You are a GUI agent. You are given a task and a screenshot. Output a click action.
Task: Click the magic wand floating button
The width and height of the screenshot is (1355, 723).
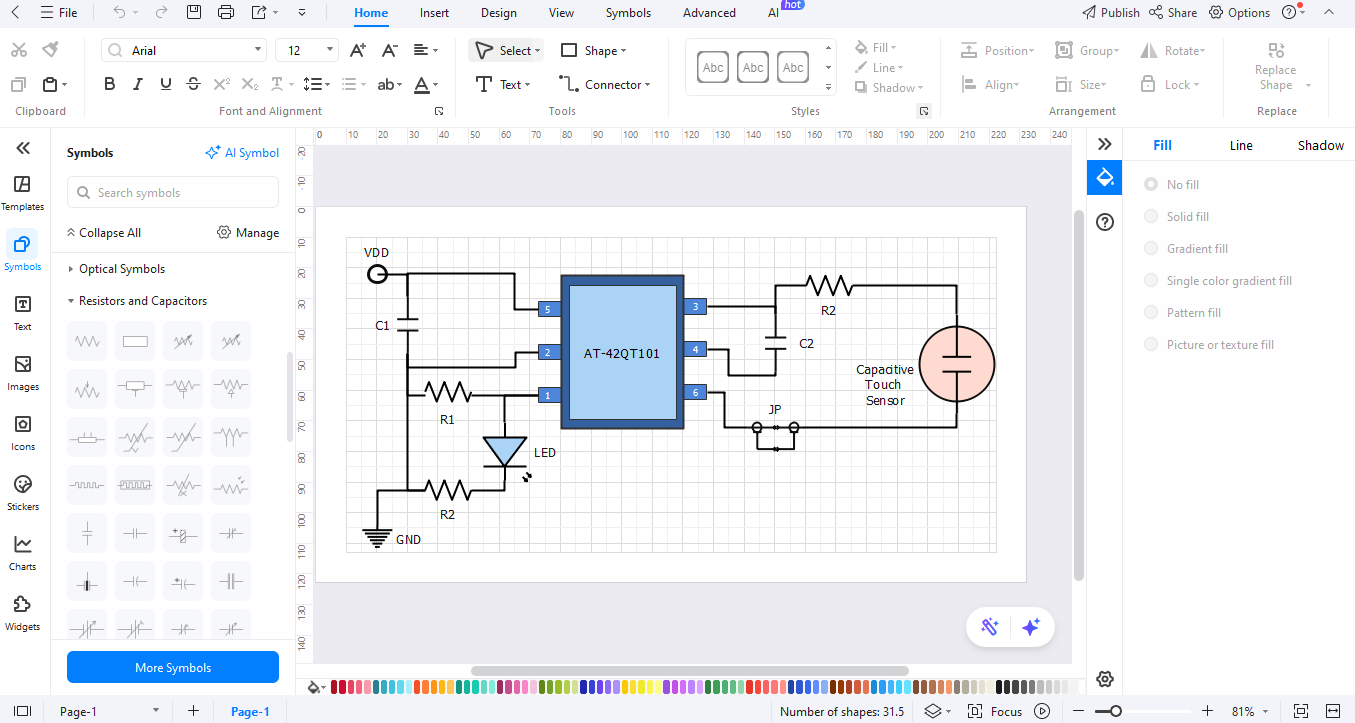coord(990,627)
